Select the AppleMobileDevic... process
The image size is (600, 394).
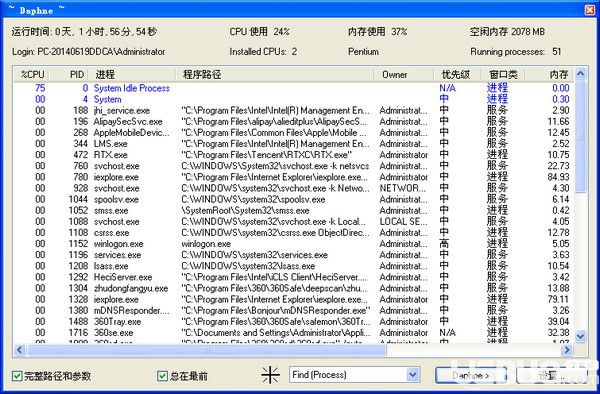294,133
